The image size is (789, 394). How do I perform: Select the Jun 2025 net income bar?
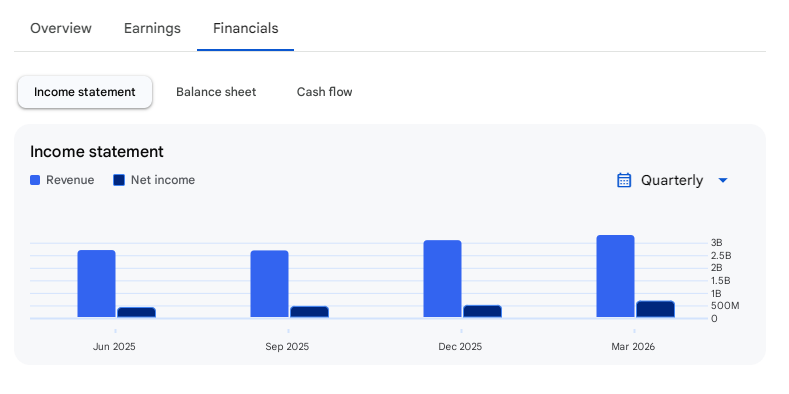pos(136,312)
